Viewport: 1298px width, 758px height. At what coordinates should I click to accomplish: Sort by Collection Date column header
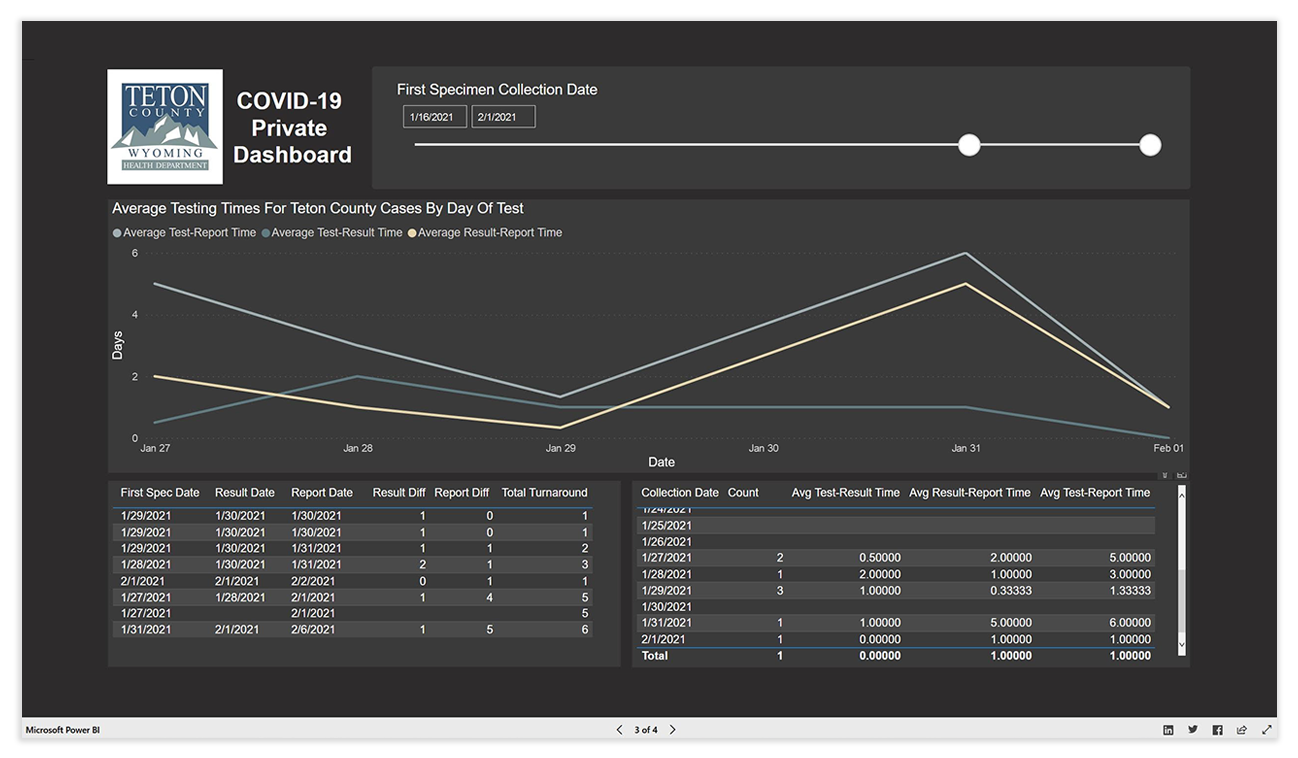click(680, 493)
